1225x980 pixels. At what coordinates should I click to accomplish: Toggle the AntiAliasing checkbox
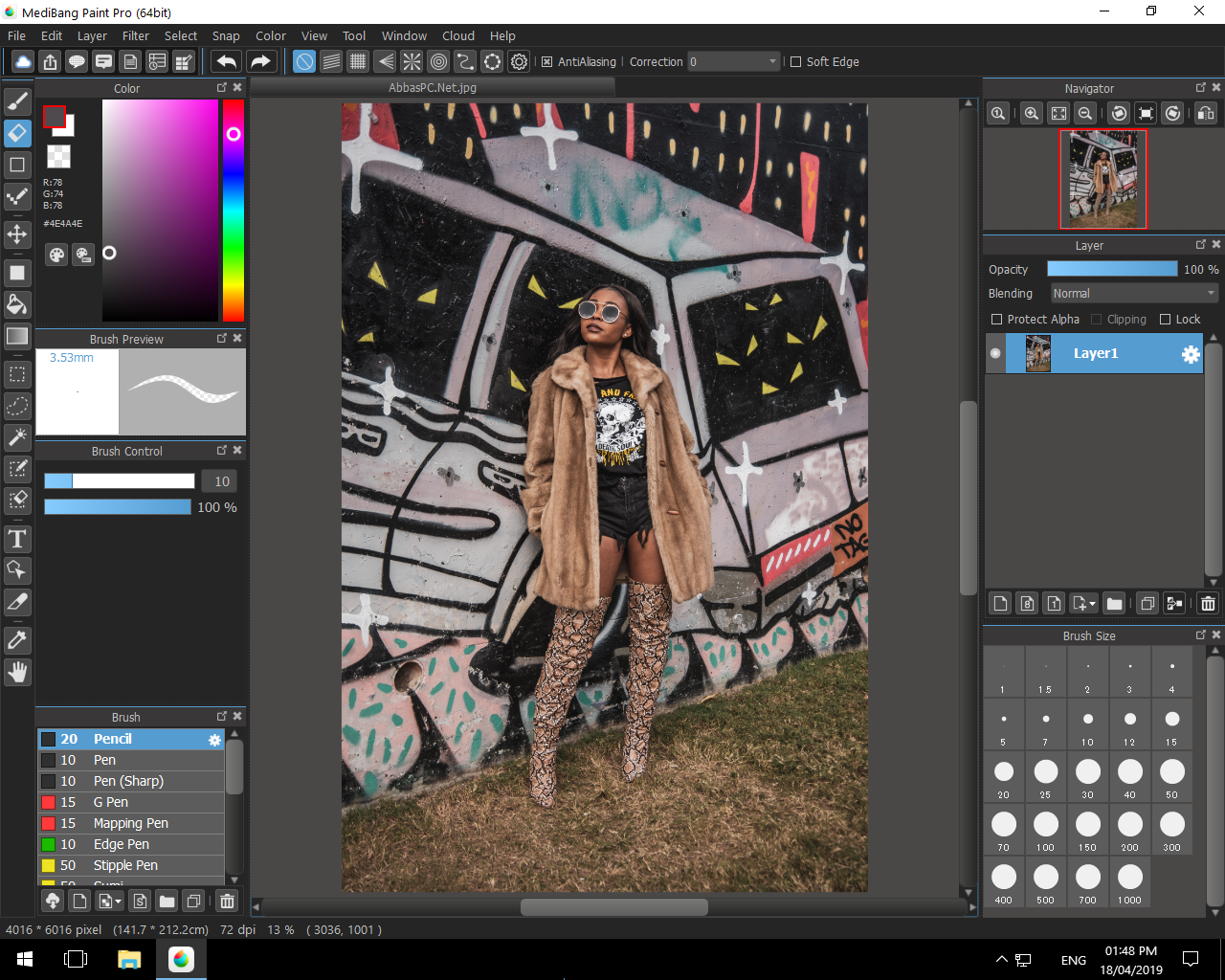point(547,61)
